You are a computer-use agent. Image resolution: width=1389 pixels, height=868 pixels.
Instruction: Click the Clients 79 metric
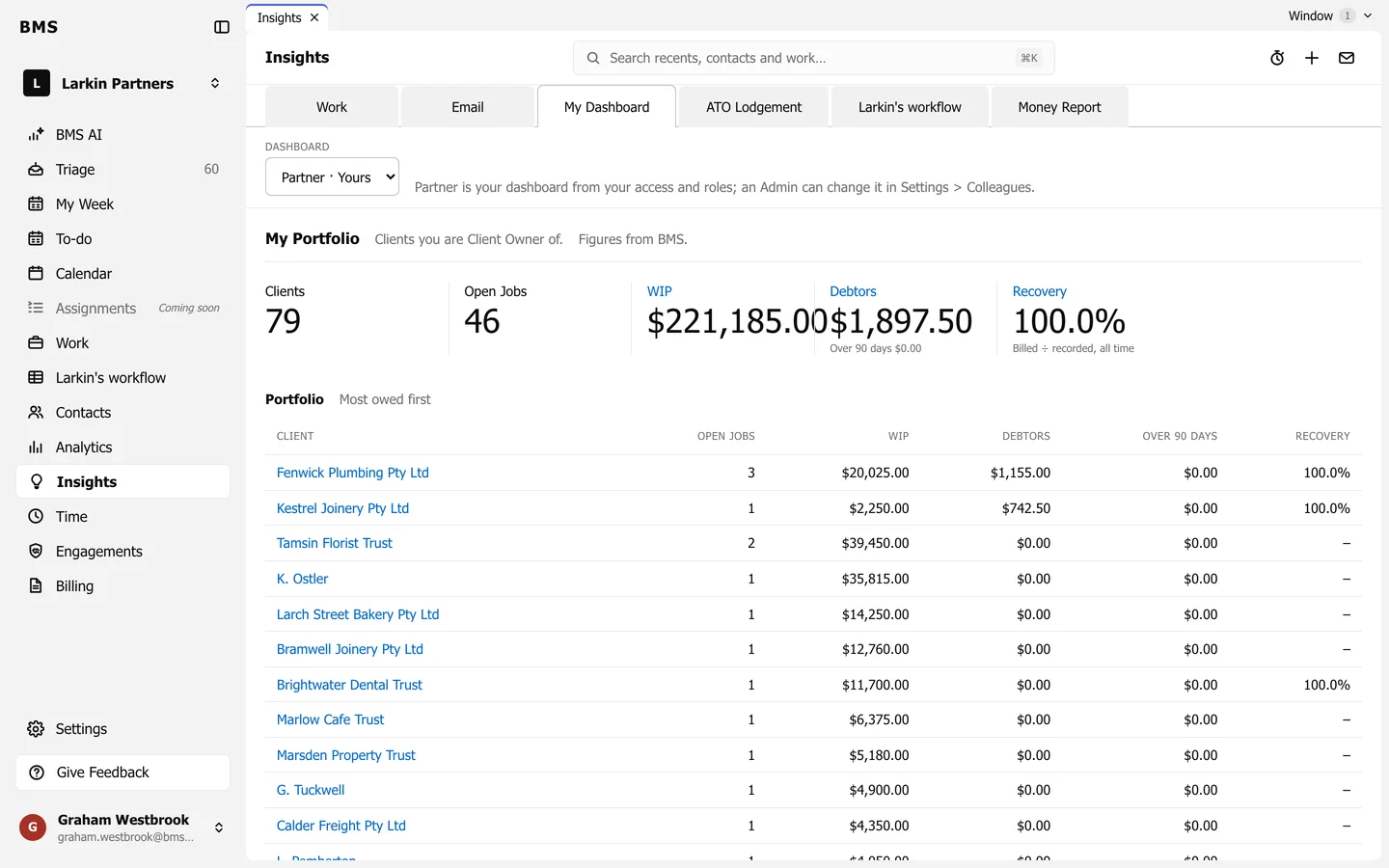tap(285, 312)
